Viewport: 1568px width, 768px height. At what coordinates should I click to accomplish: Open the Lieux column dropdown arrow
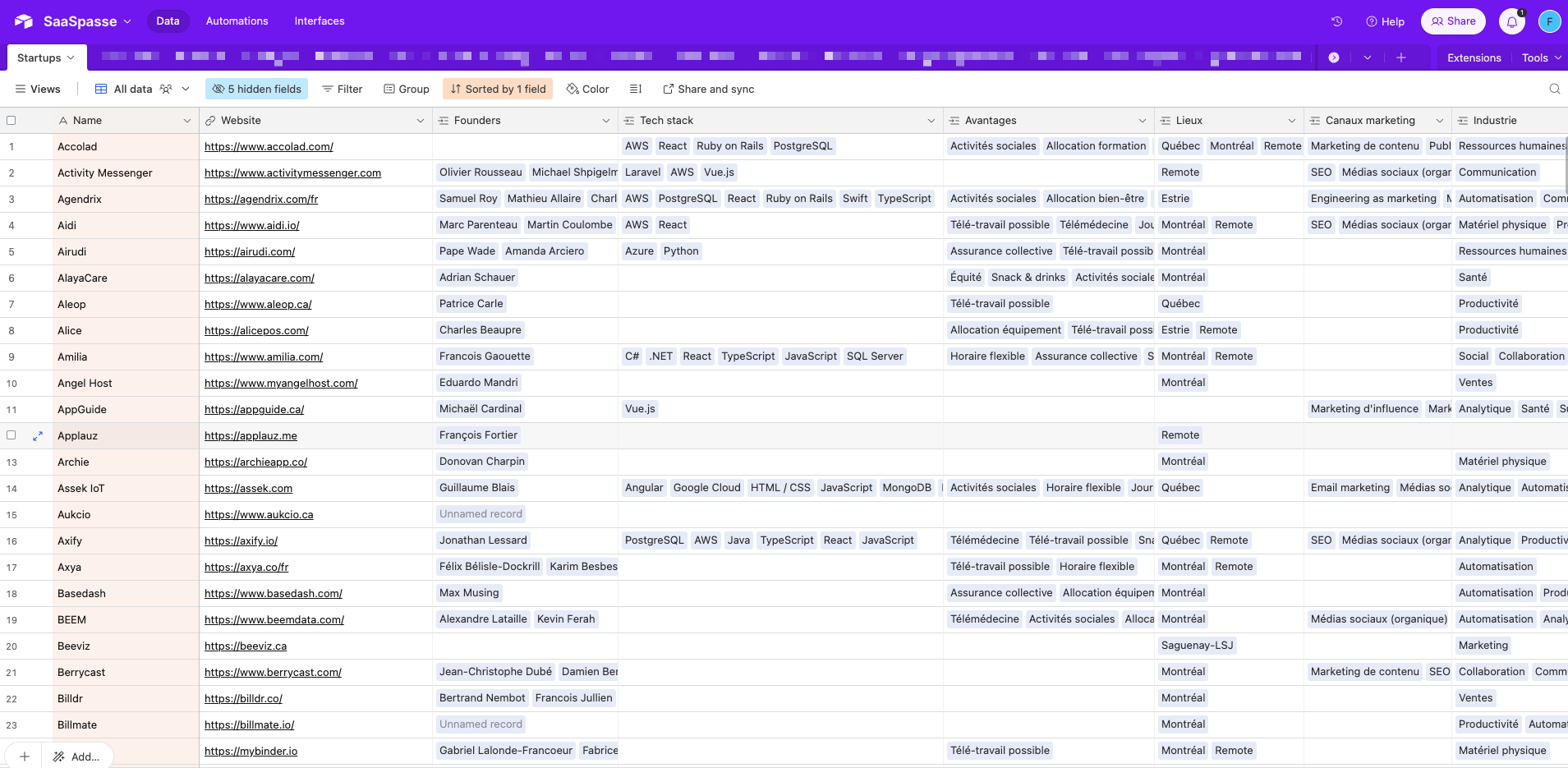tap(1292, 121)
